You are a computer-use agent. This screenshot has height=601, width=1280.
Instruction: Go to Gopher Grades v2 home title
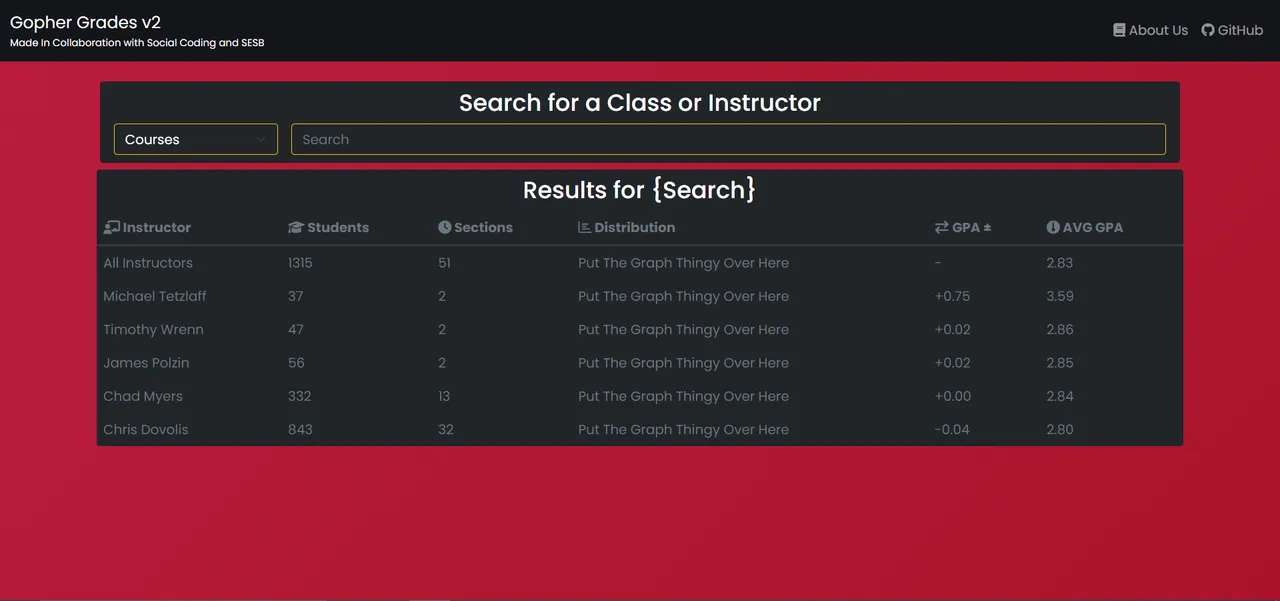85,22
